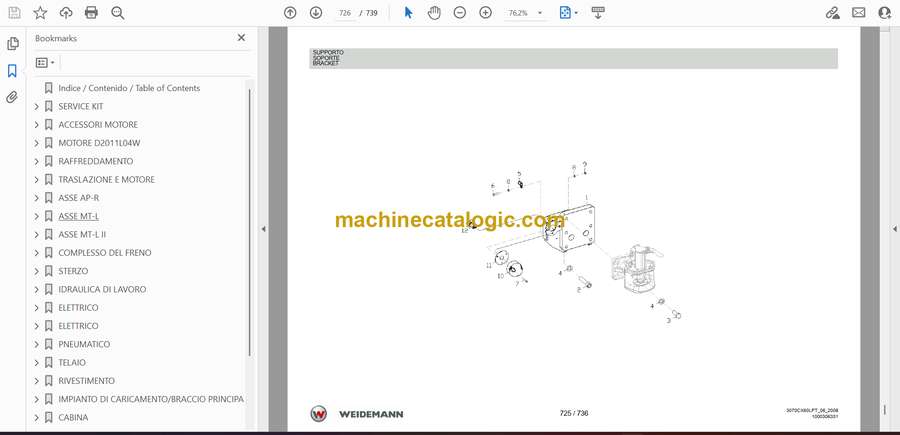
Task: Select the RIVESTIMENTO bookmark
Action: tap(87, 381)
